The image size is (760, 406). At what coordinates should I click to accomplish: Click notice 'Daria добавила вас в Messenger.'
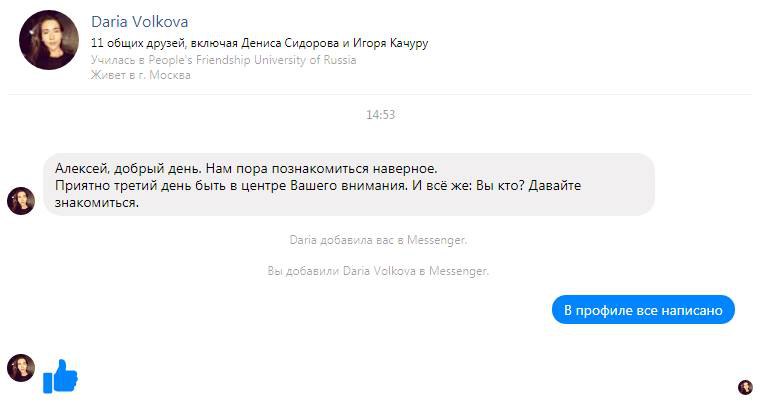(378, 240)
